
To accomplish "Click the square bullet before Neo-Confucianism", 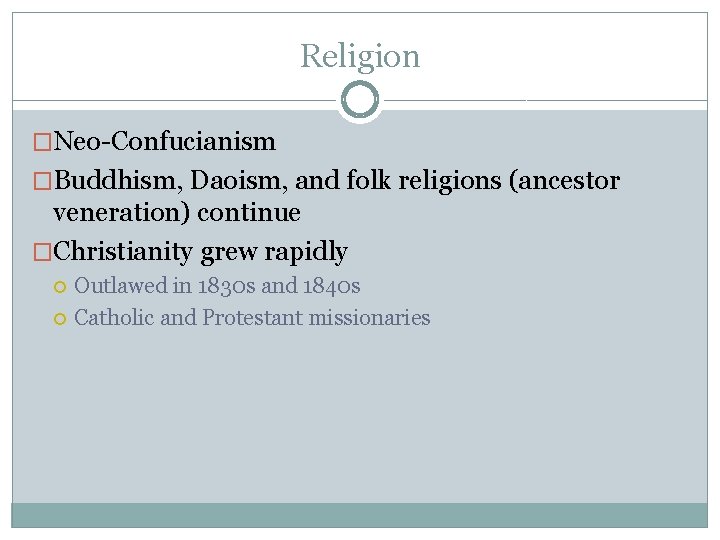I will coord(42,143).
